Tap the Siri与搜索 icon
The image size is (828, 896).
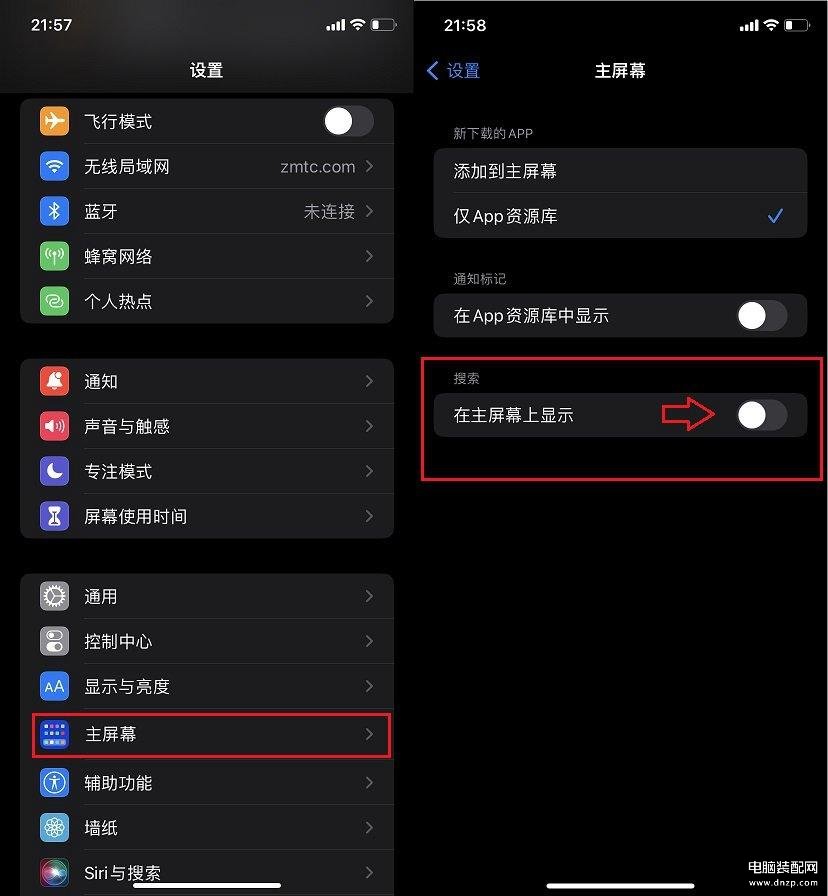tap(54, 873)
